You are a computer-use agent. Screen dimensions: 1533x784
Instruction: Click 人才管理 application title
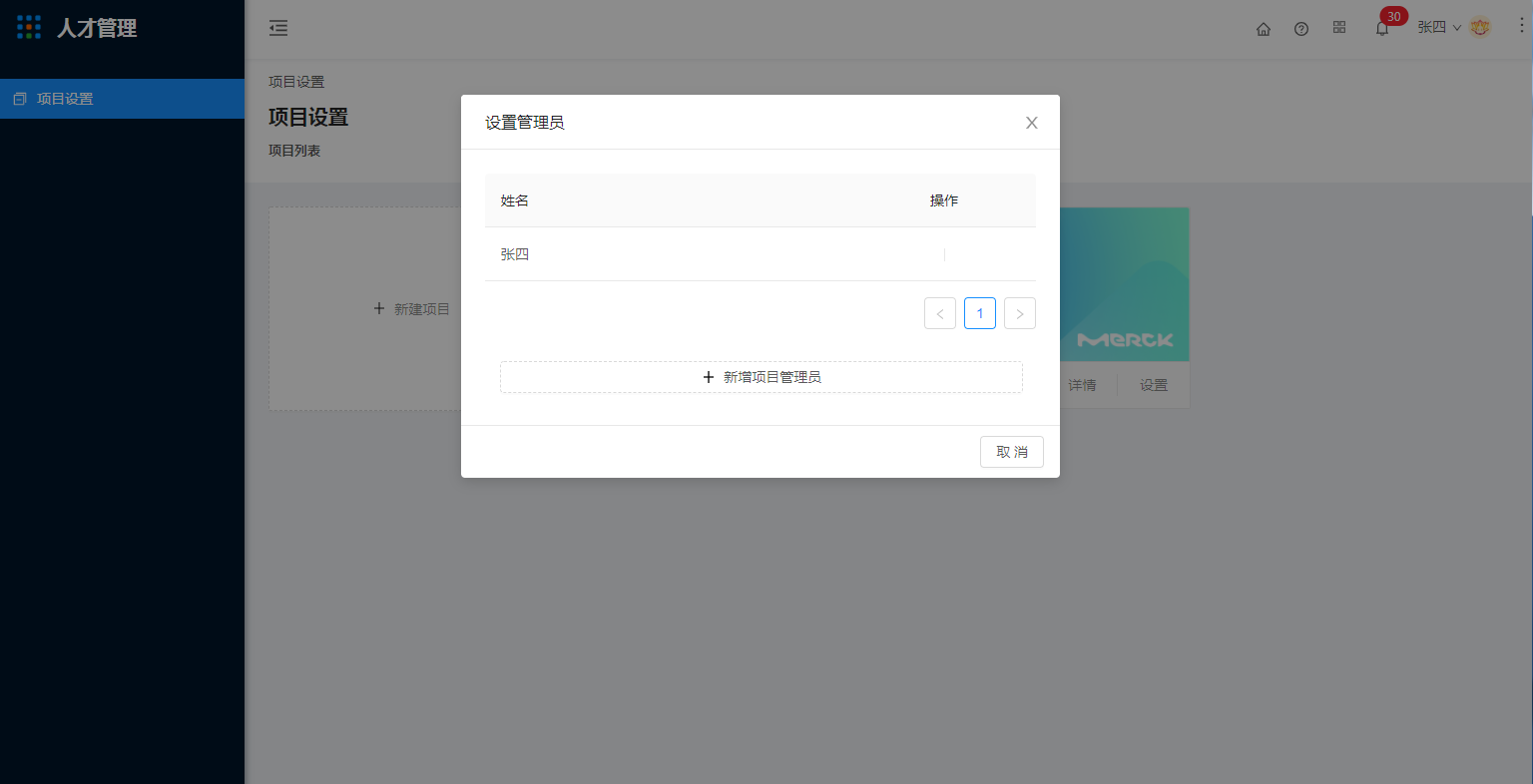[x=97, y=28]
